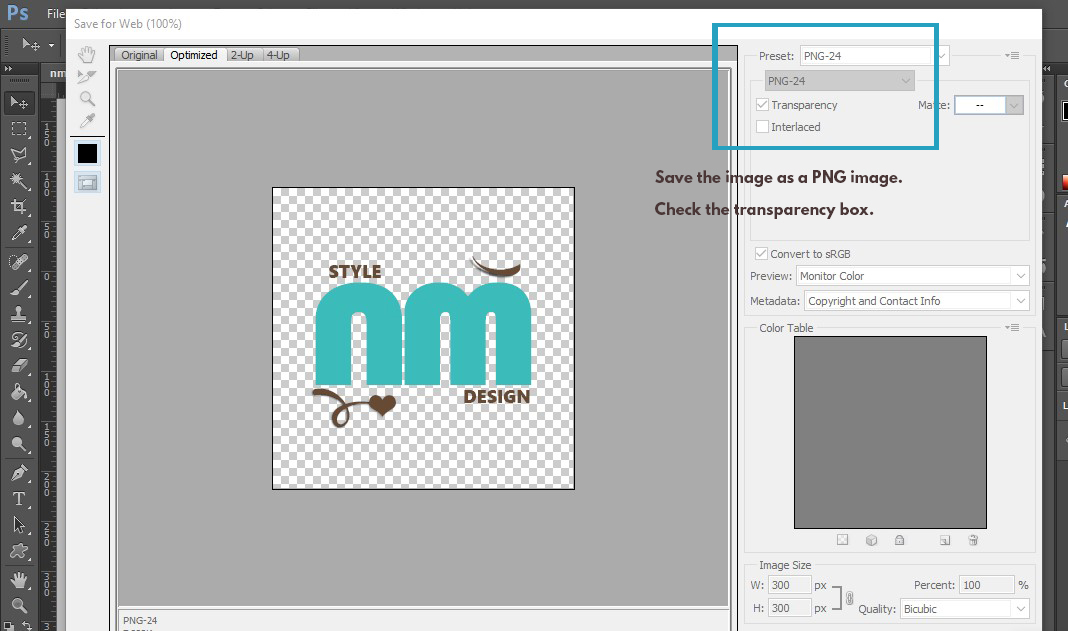The height and width of the screenshot is (631, 1068).
Task: Toggle Slices Visibility below the eyedropper swatch
Action: 87,181
